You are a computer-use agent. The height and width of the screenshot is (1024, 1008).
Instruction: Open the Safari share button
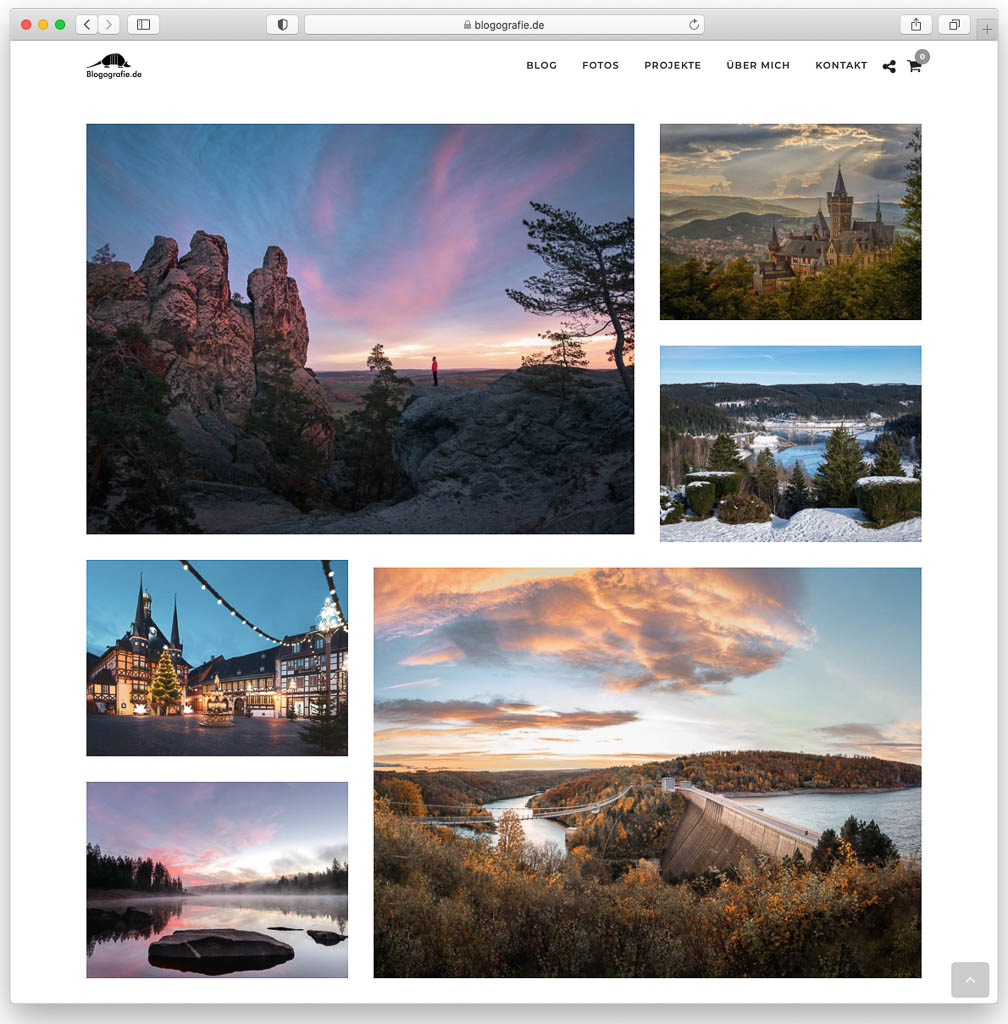916,25
